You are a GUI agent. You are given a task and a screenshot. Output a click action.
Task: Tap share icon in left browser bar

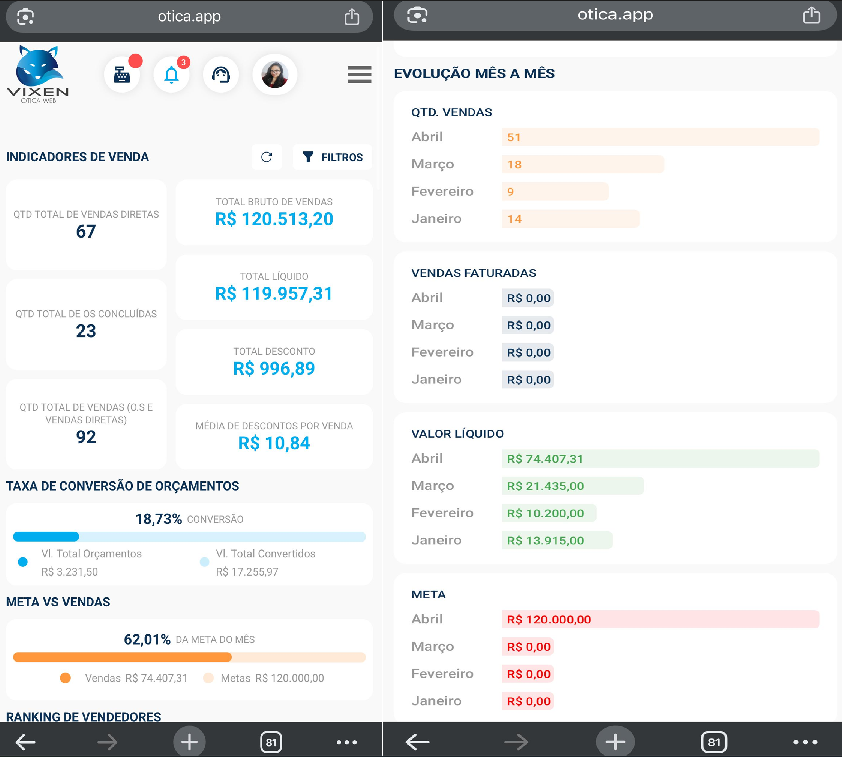351,16
